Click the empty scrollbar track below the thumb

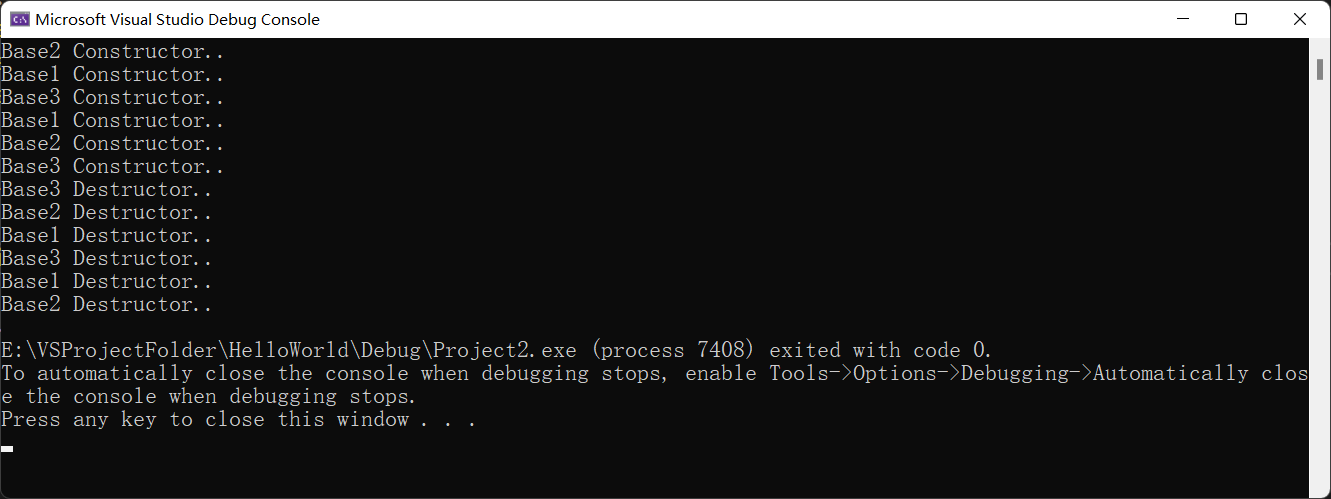point(1319,300)
